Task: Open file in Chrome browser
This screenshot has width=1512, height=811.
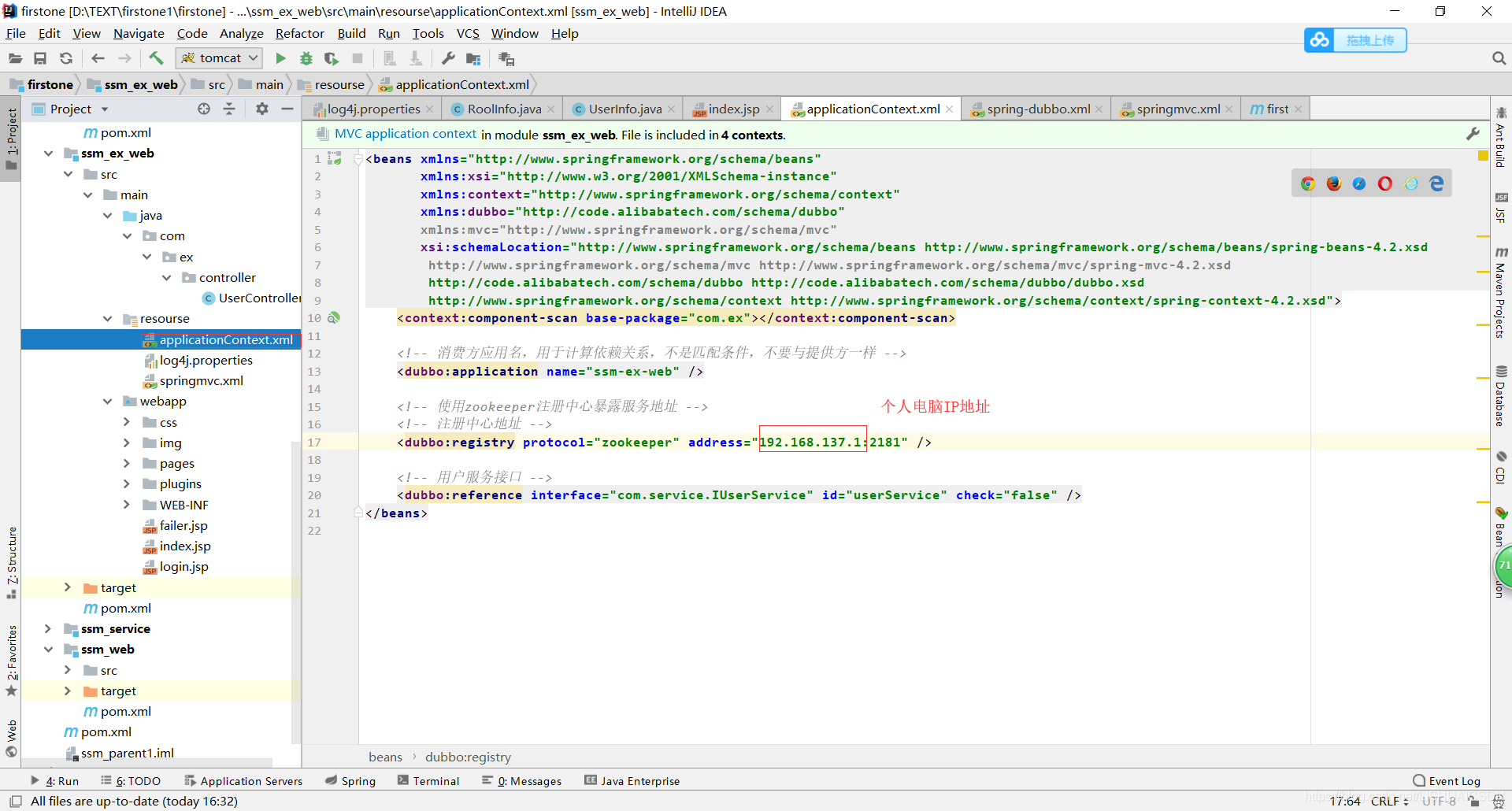Action: coord(1308,183)
